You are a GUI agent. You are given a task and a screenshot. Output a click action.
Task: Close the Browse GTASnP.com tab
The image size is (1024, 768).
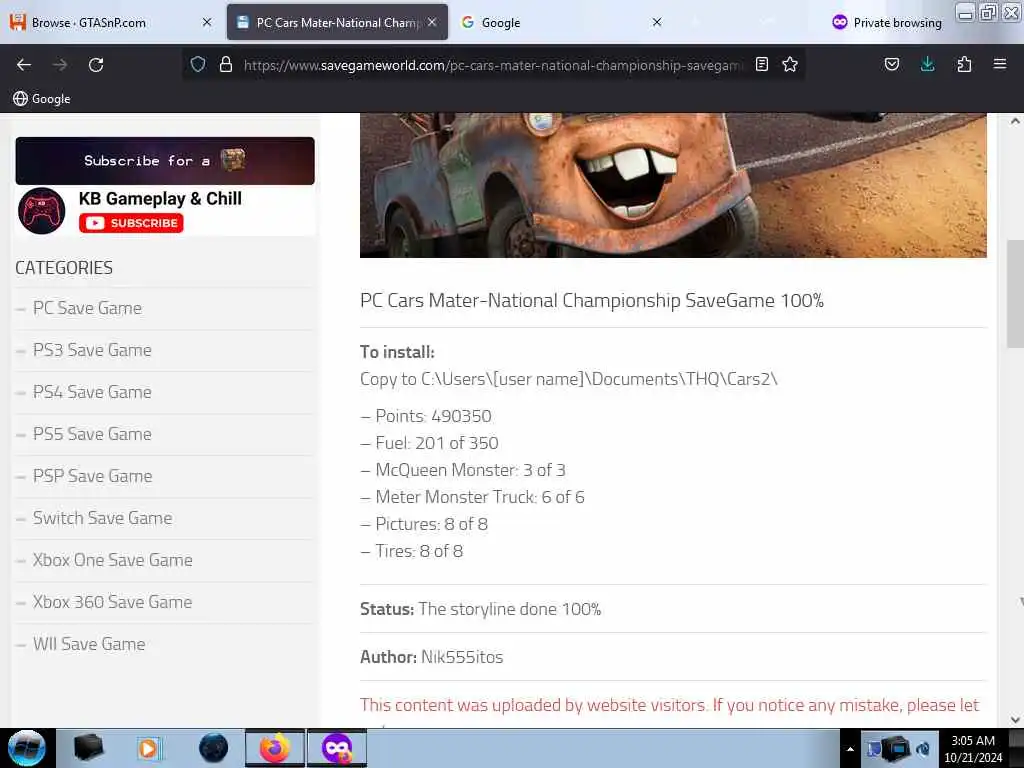pyautogui.click(x=207, y=22)
